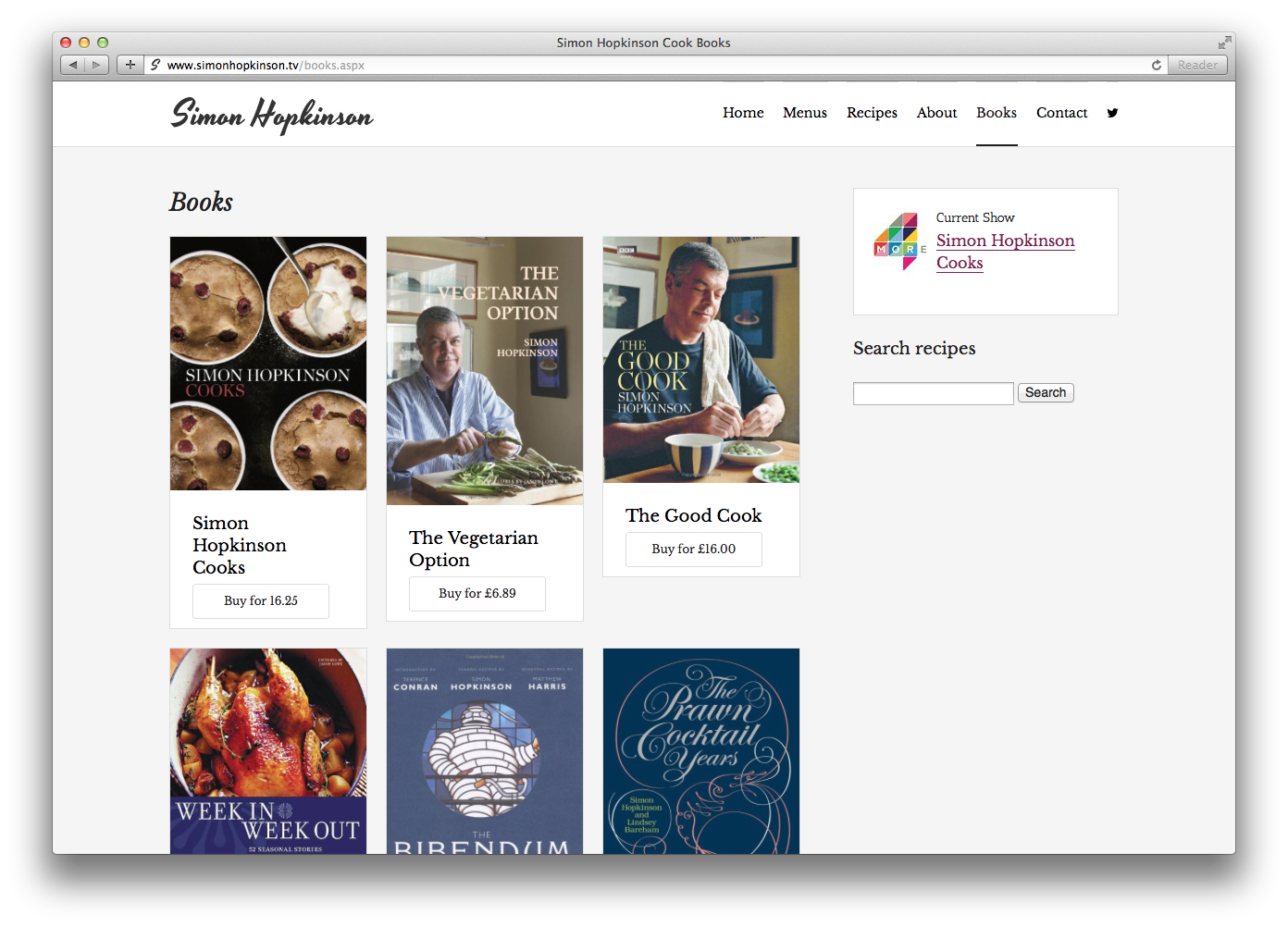Click the Buy for 16.25 button

click(261, 601)
